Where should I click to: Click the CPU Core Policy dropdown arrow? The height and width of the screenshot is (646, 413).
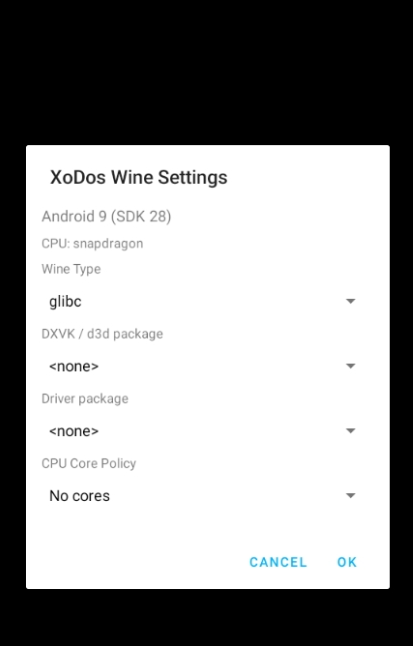tap(350, 496)
